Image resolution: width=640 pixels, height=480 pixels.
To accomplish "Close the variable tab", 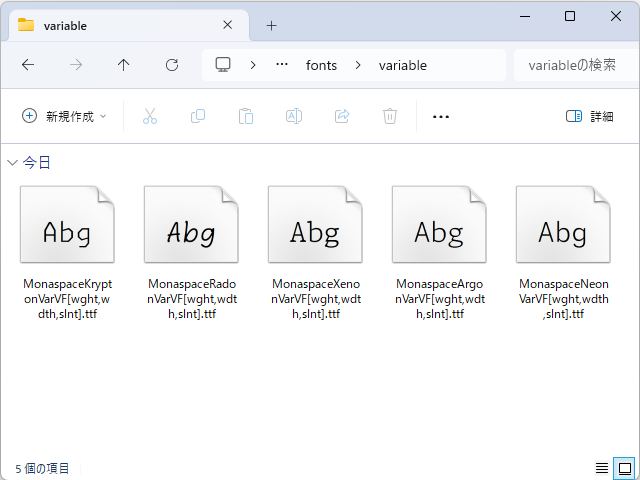I will tap(227, 25).
